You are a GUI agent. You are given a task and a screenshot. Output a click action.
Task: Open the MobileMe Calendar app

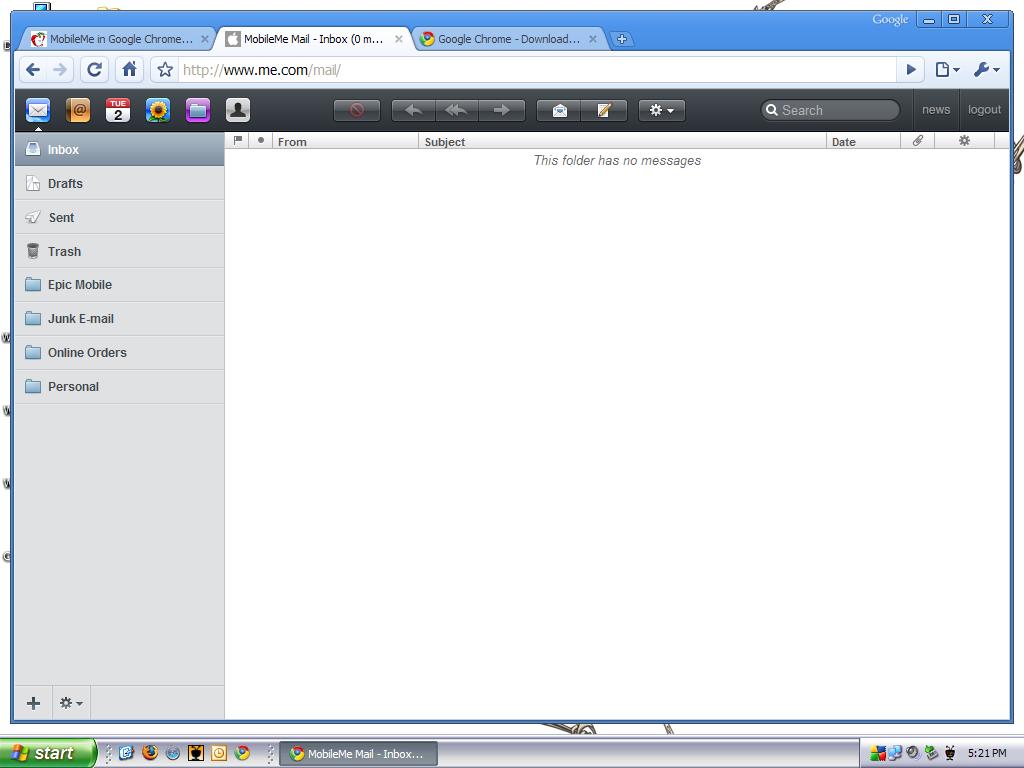click(x=118, y=110)
